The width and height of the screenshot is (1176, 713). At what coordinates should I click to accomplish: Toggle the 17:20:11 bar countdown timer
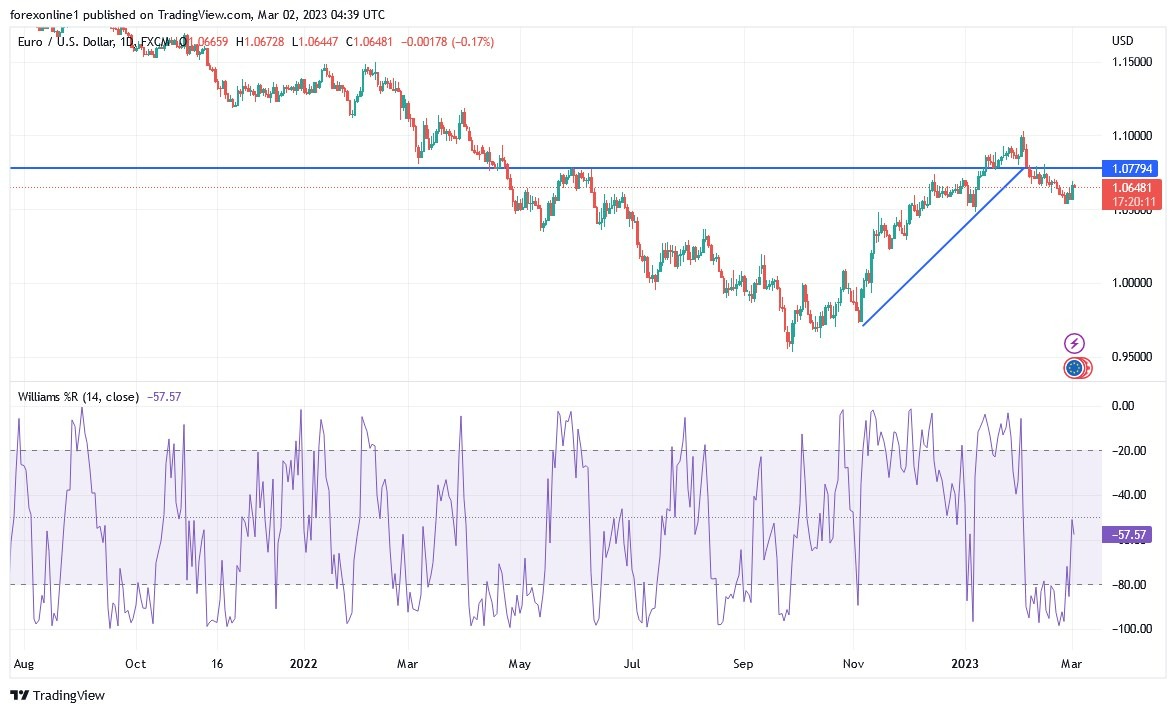1135,201
